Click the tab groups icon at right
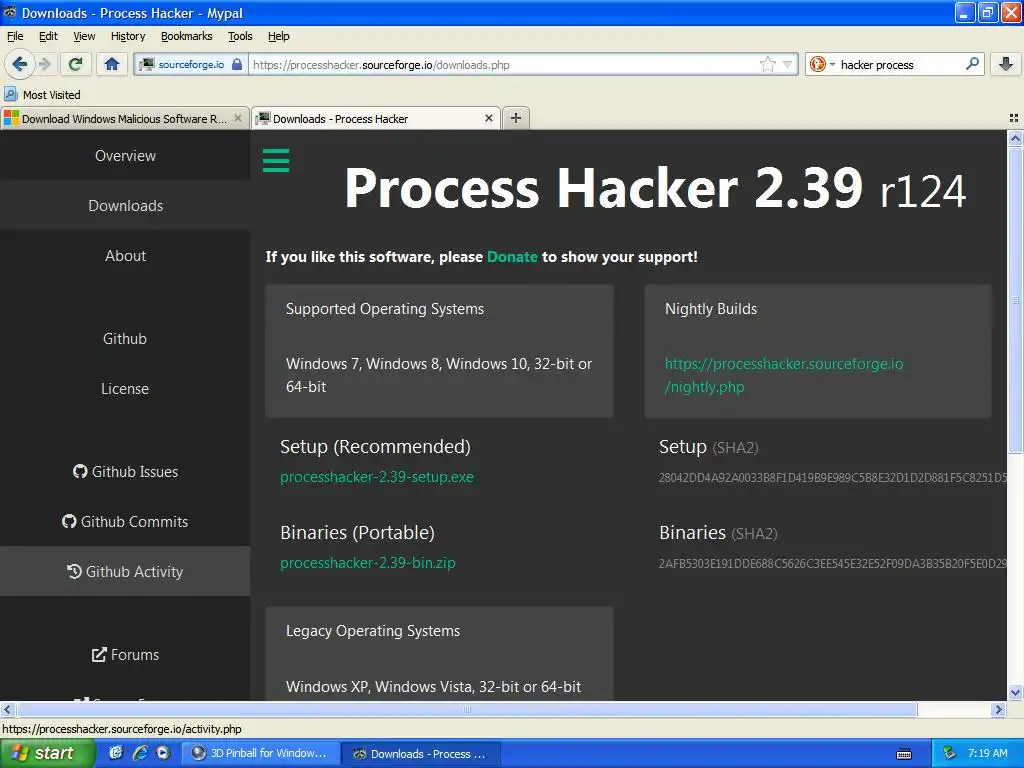The height and width of the screenshot is (768, 1024). click(1014, 118)
